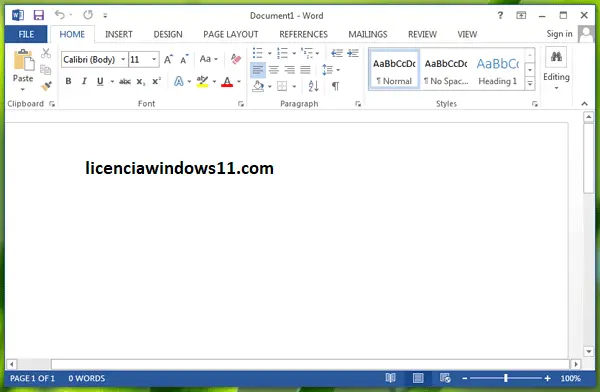
Task: Save the document using the floppy icon
Action: [x=39, y=15]
